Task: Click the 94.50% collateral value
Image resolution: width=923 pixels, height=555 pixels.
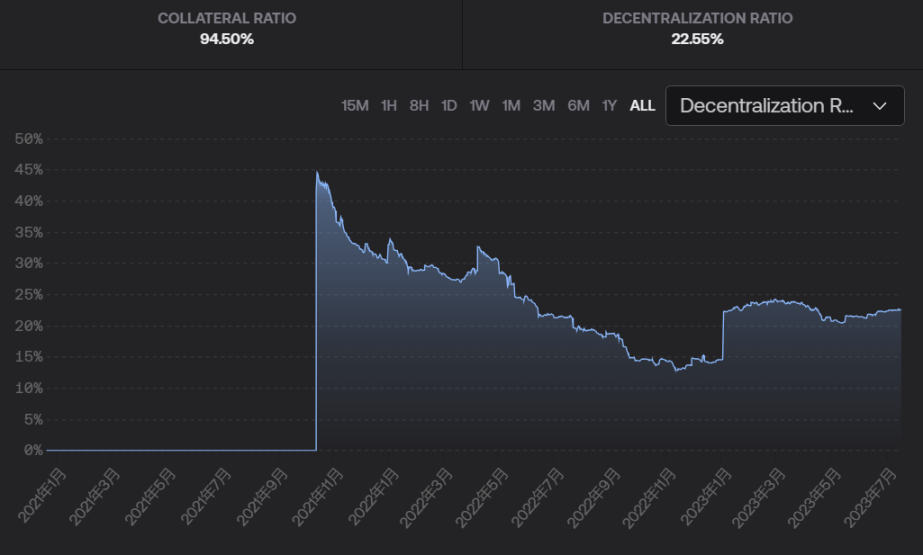Action: point(227,39)
